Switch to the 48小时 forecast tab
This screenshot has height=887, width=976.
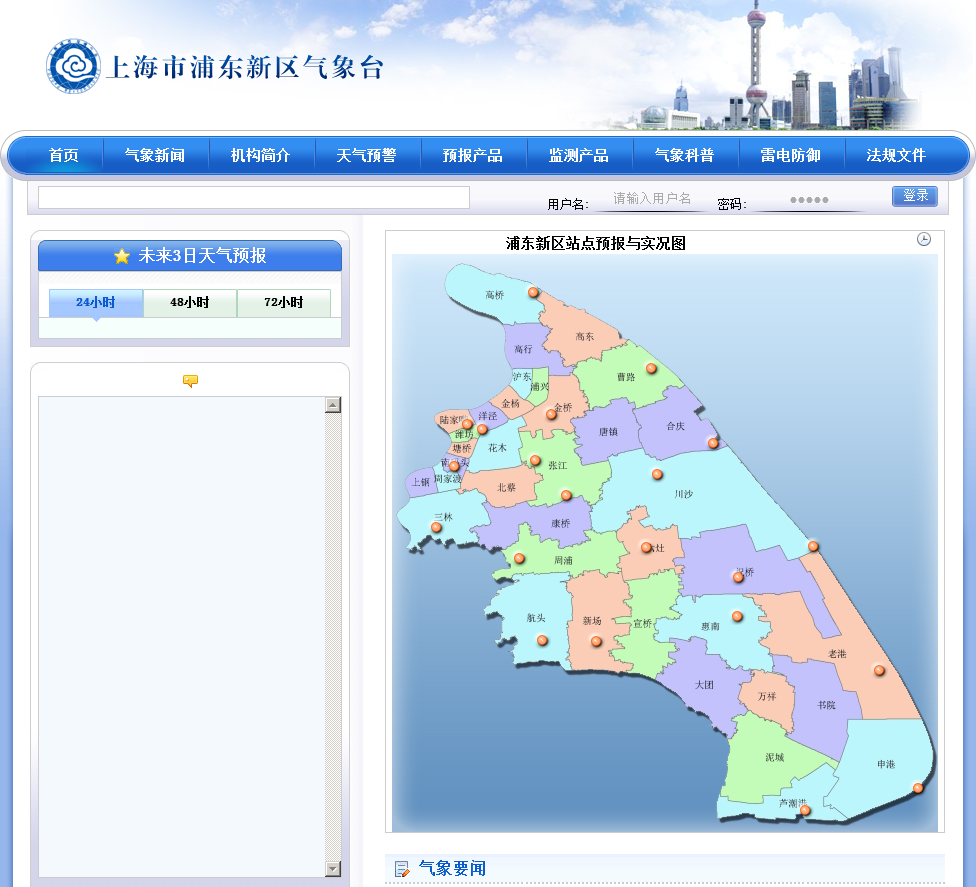pos(190,303)
